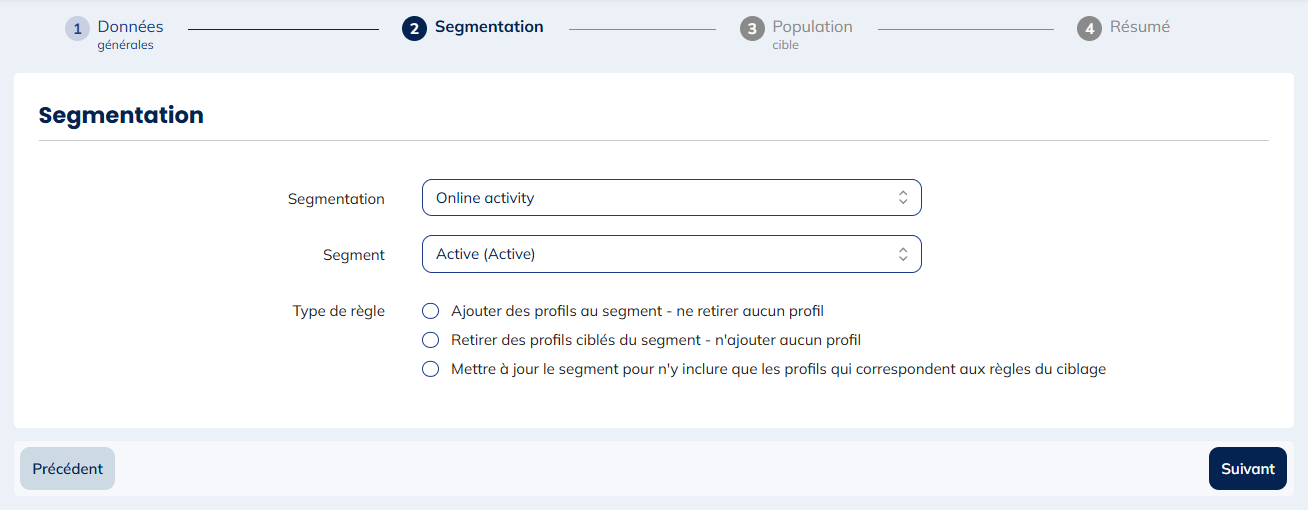The width and height of the screenshot is (1308, 510).
Task: Click the 'Type de règle' field label
Action: 338,311
